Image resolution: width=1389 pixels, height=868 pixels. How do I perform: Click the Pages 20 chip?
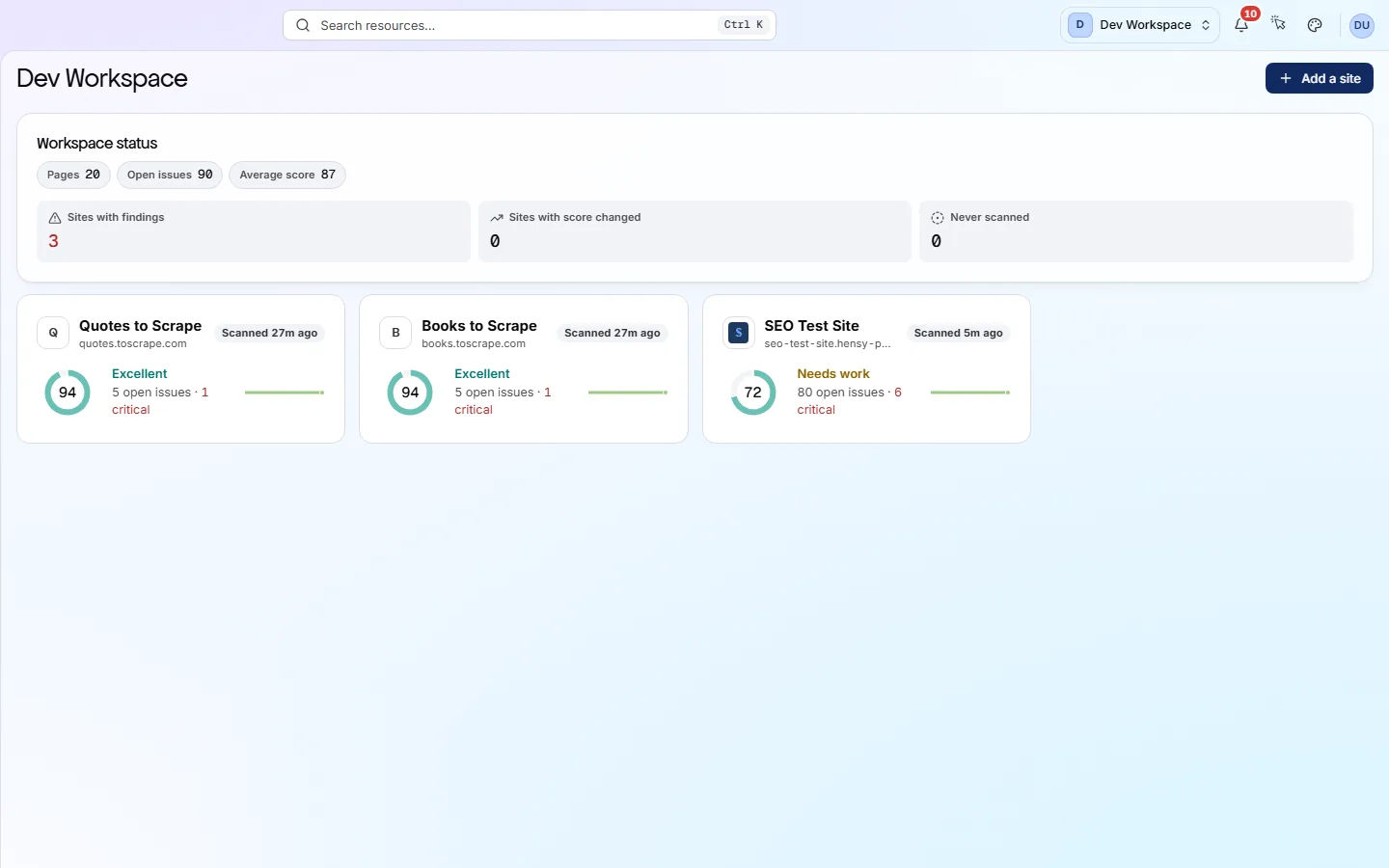click(73, 175)
